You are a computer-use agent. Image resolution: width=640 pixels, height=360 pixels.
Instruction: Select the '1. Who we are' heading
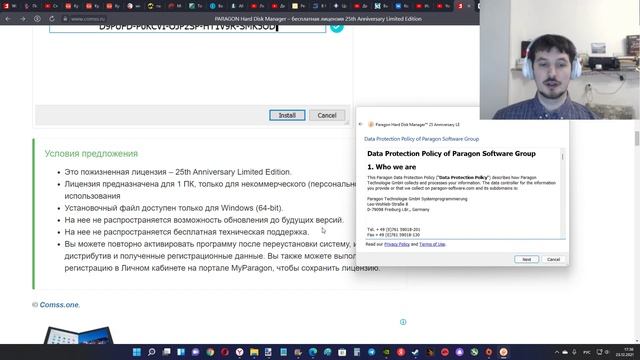point(391,167)
